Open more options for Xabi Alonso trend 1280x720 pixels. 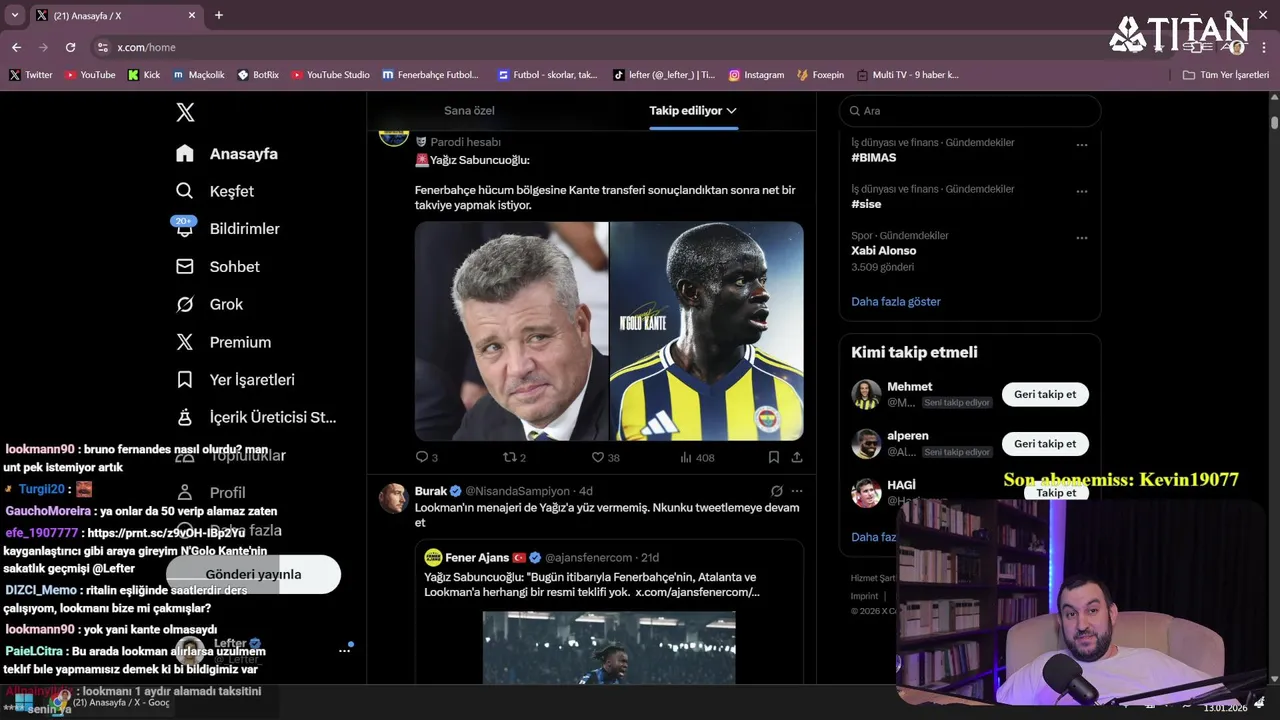[x=1082, y=238]
